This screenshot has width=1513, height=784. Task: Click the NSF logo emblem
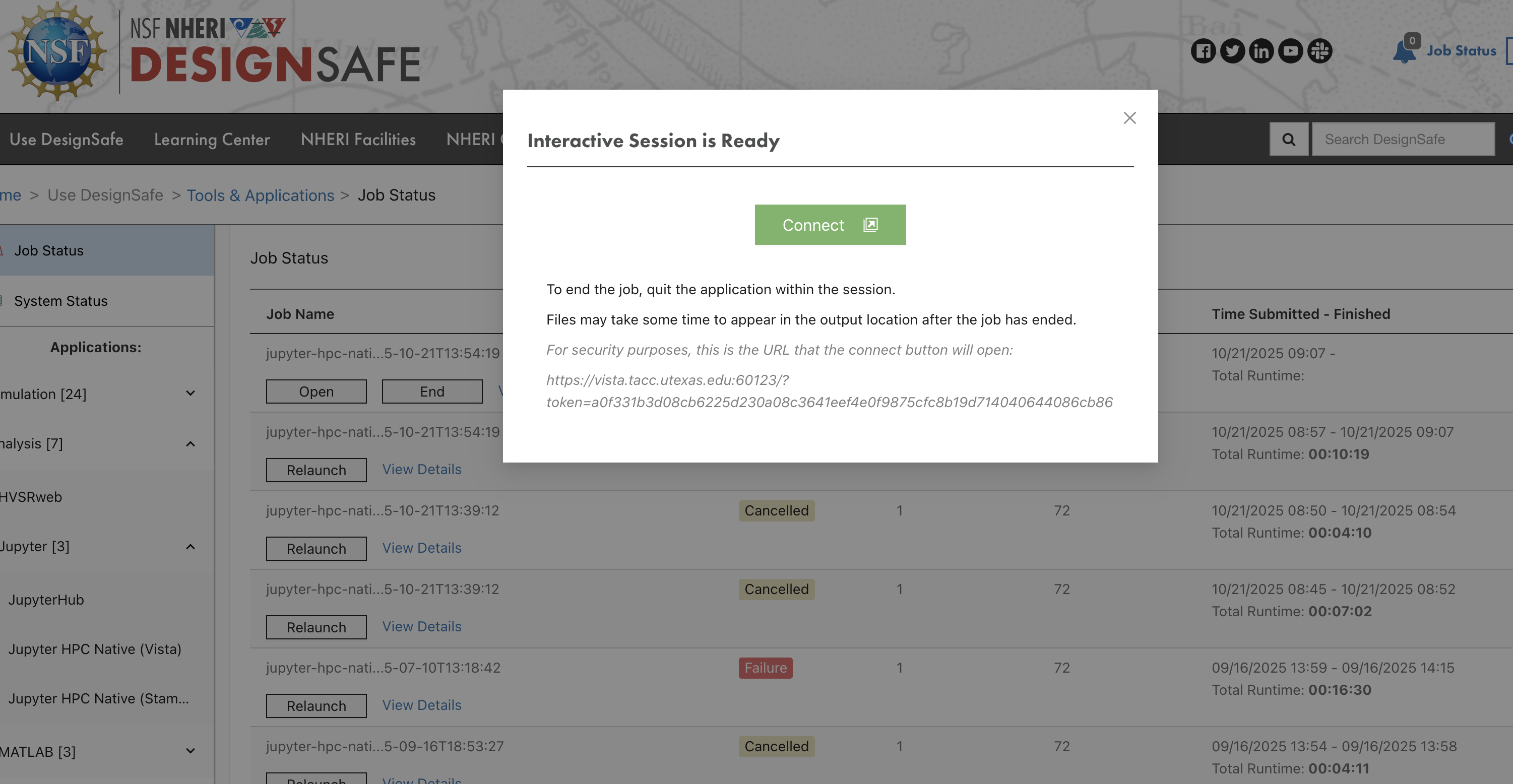[x=57, y=51]
